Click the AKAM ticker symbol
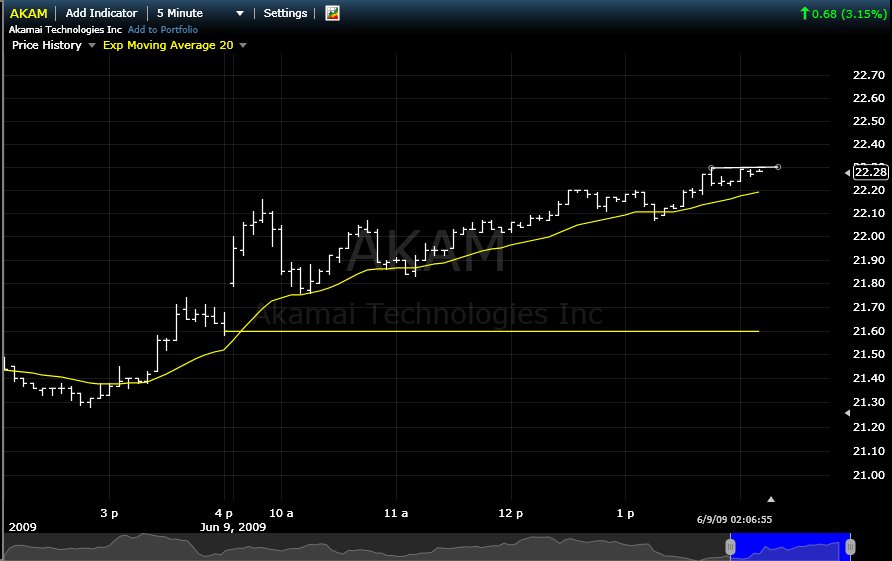 tap(28, 13)
